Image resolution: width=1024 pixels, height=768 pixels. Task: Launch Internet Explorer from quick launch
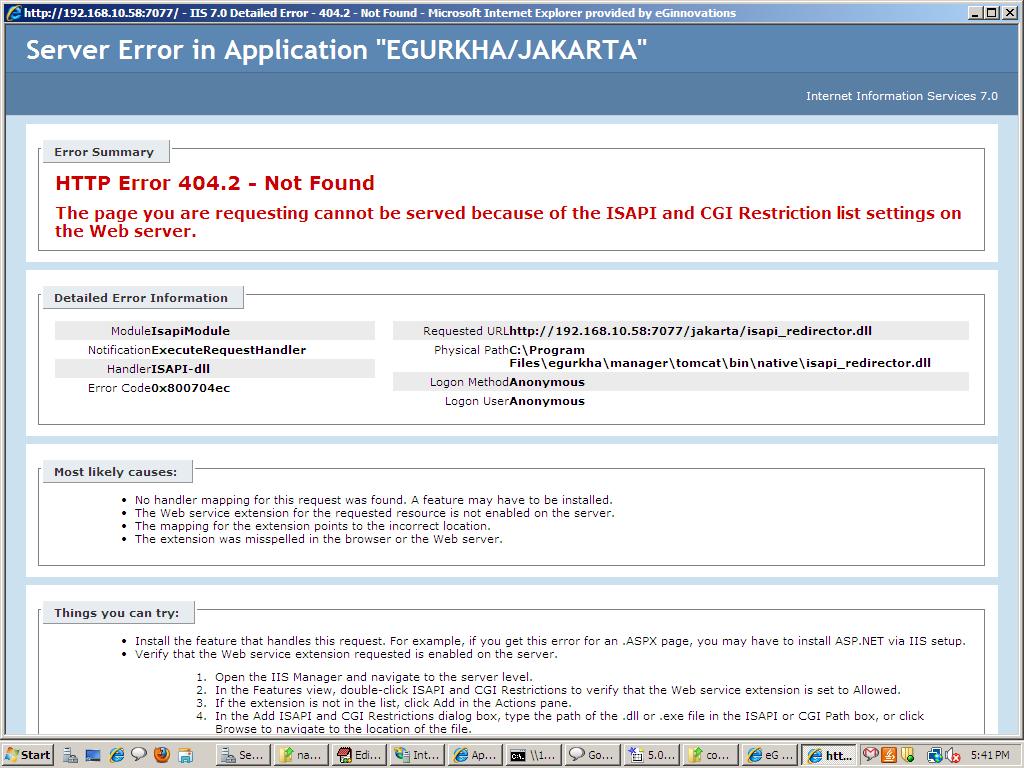(x=117, y=756)
